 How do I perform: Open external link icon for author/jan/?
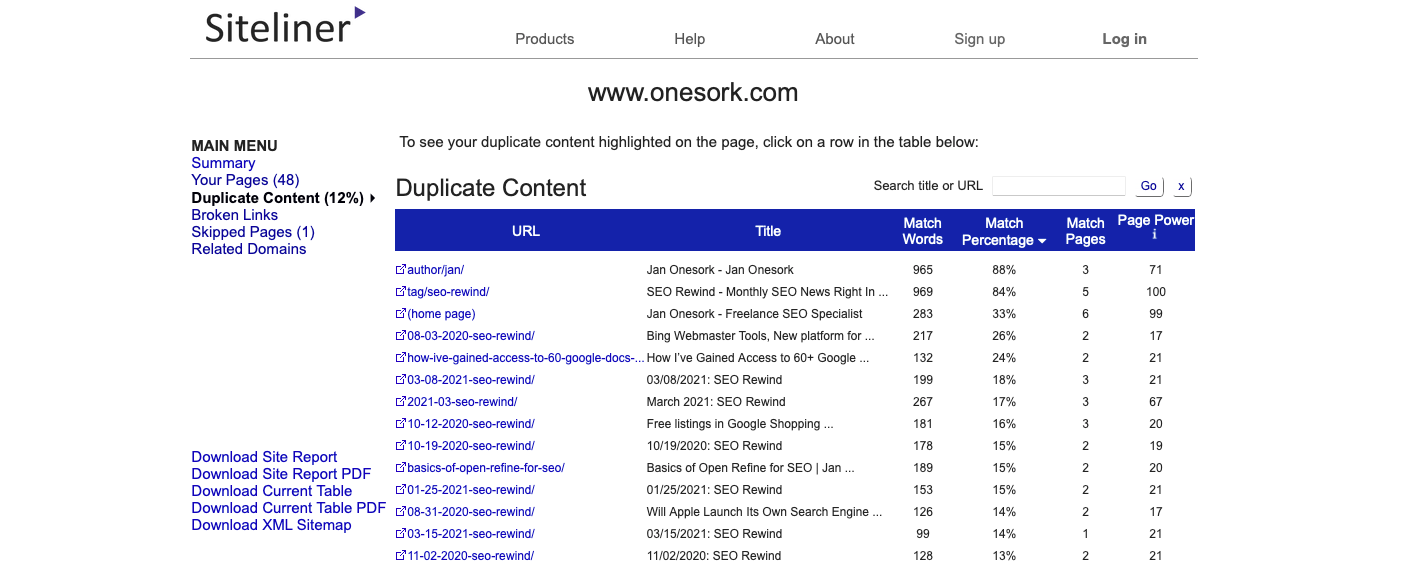401,270
